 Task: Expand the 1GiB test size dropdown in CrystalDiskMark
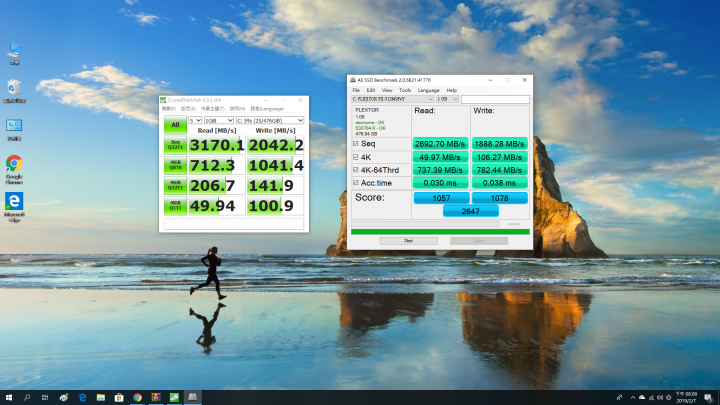point(218,120)
